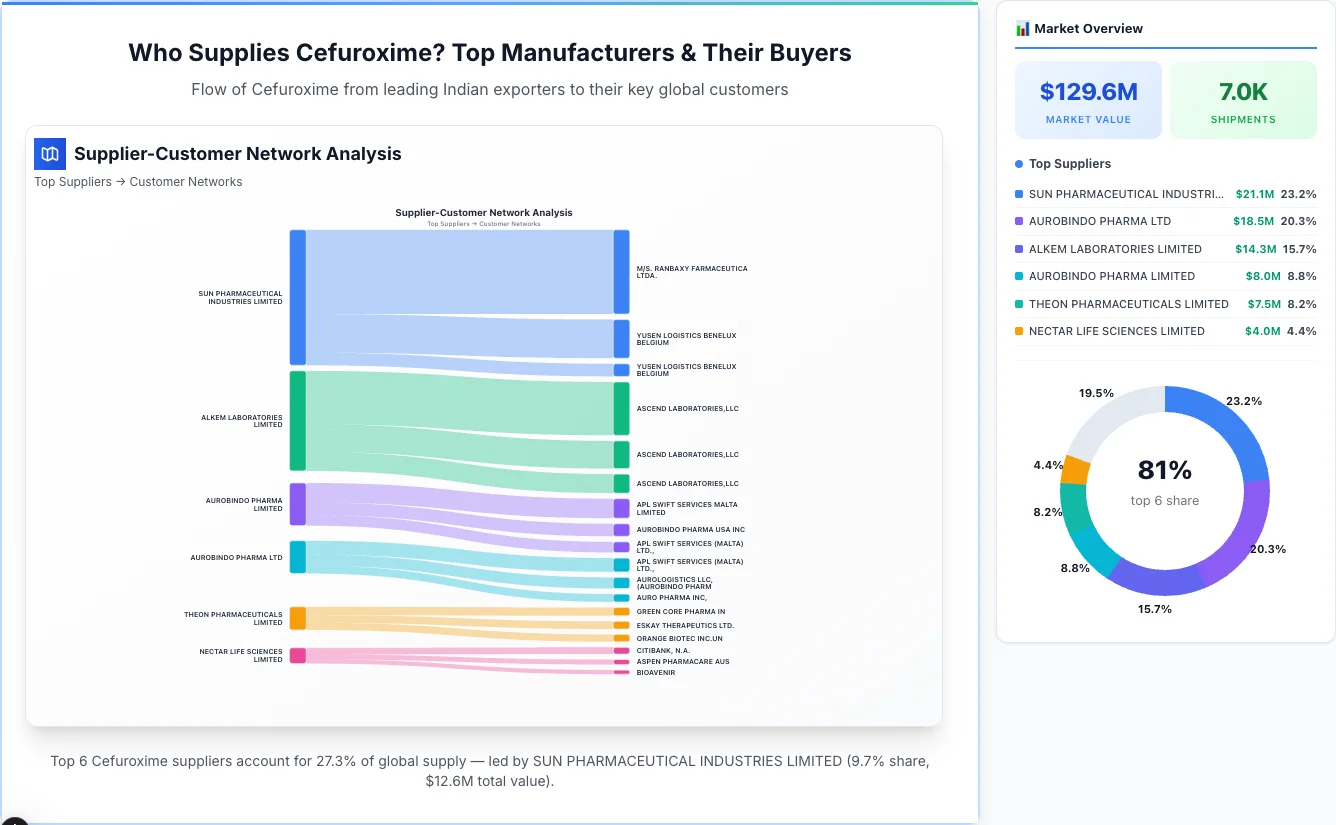This screenshot has height=825, width=1336.
Task: Click the SUN PHARMACEUTICAL node in the Sankey diagram
Action: (295, 298)
